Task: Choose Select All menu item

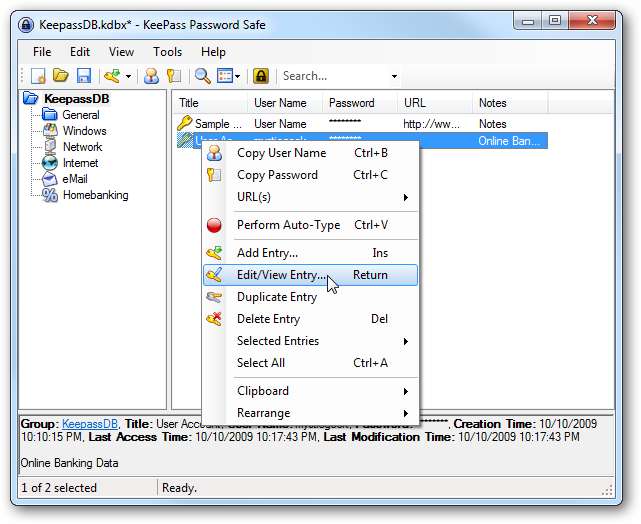Action: tap(310, 363)
